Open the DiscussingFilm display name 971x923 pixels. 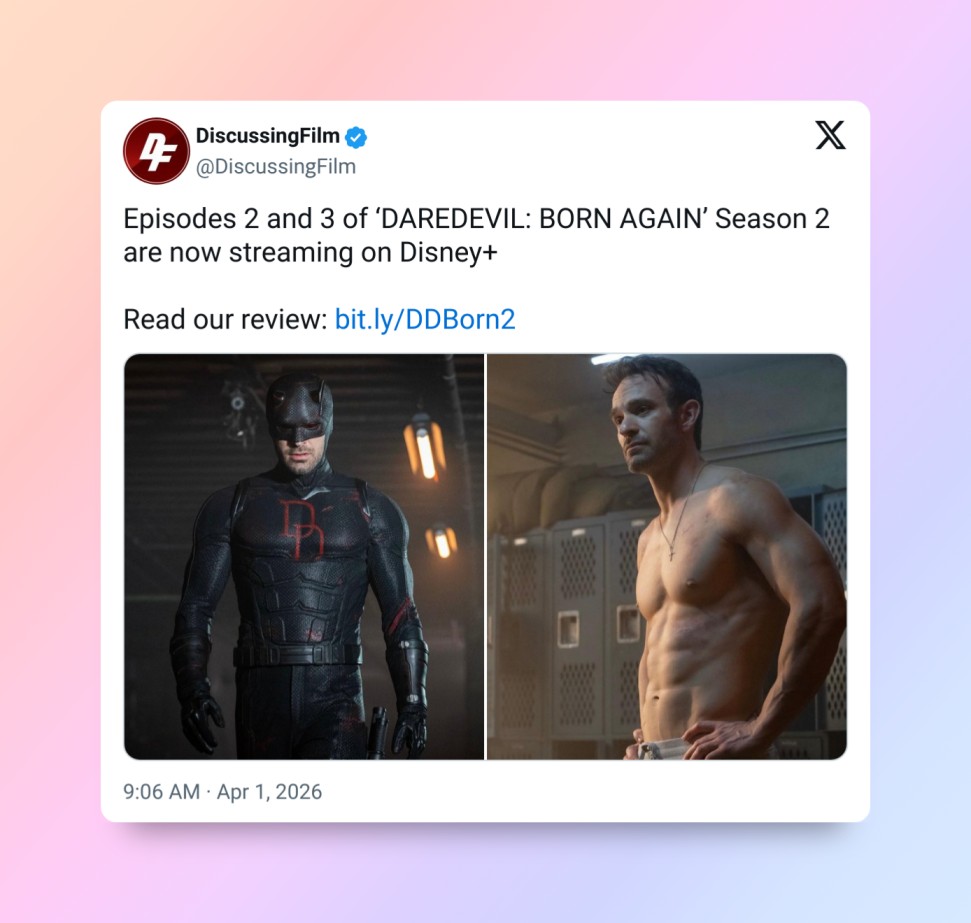[268, 136]
